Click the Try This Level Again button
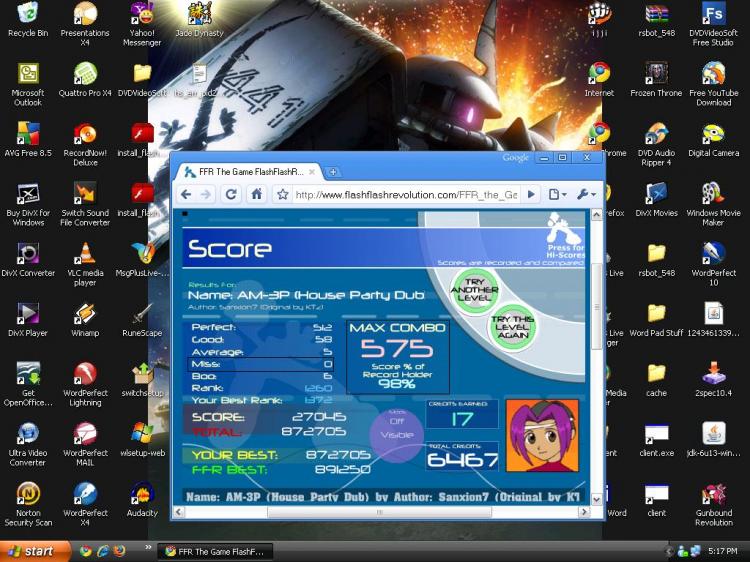This screenshot has height=562, width=750. coord(512,327)
